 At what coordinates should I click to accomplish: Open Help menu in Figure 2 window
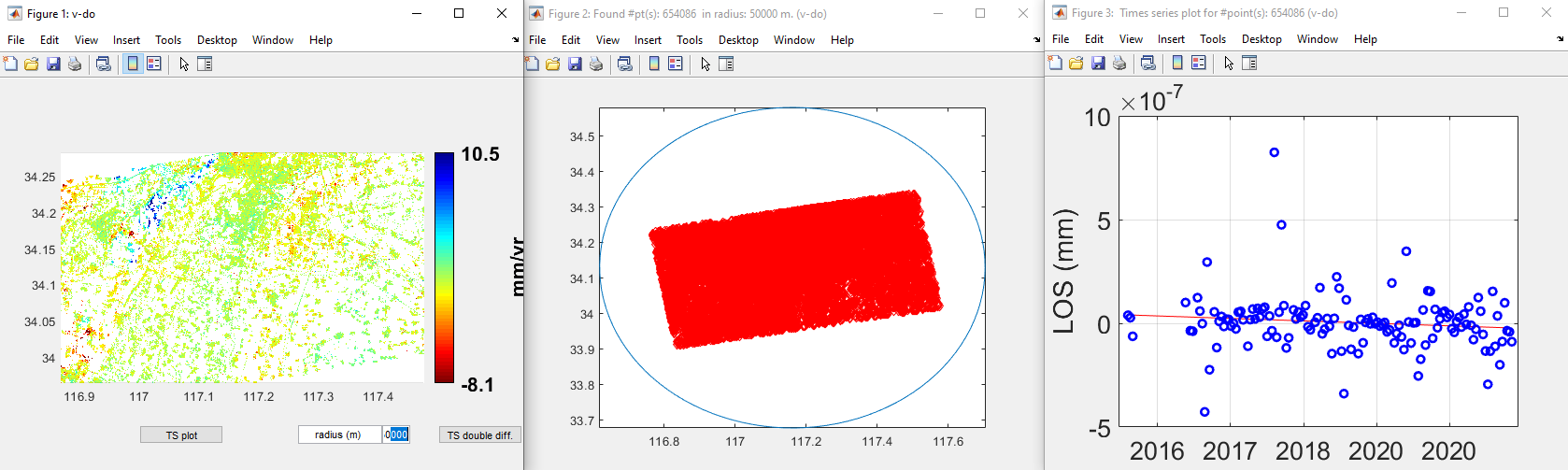842,40
